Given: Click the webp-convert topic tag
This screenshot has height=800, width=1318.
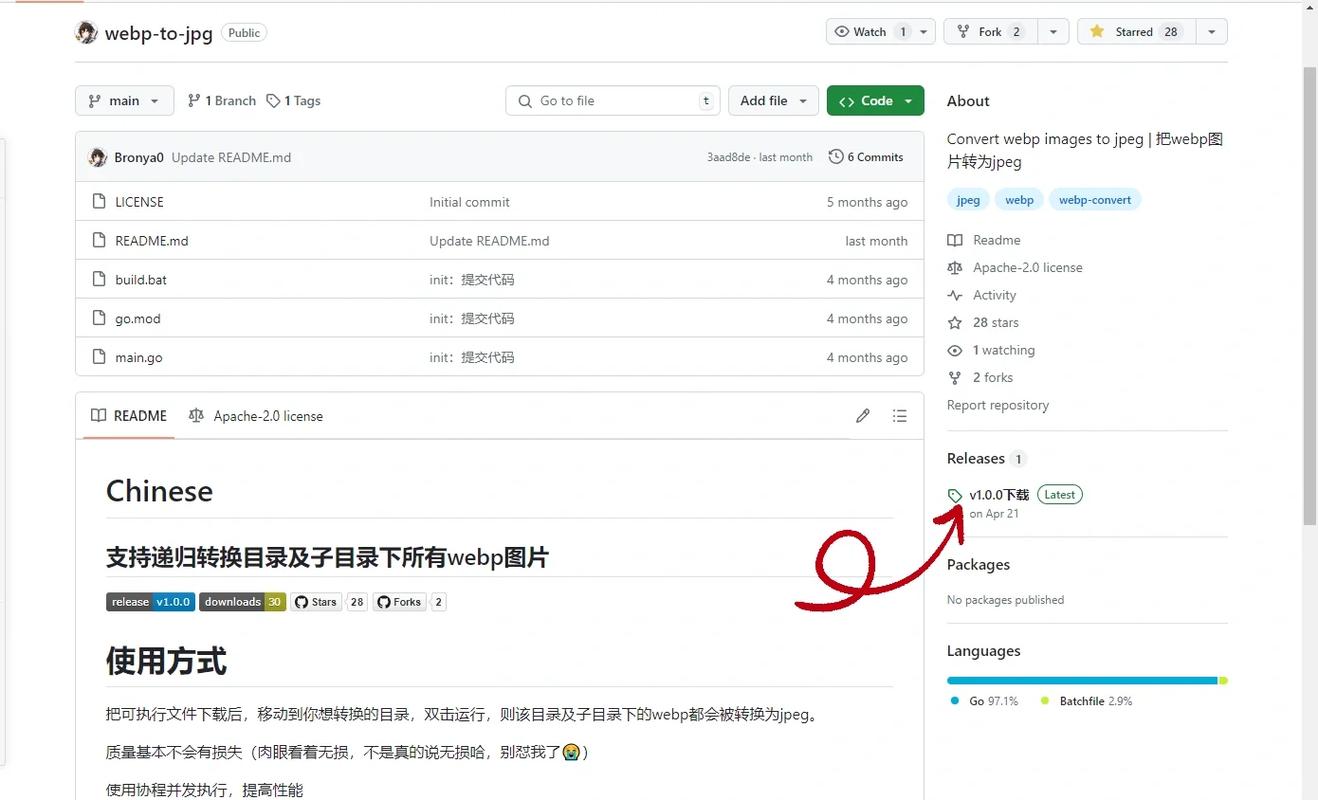Looking at the screenshot, I should (x=1095, y=200).
